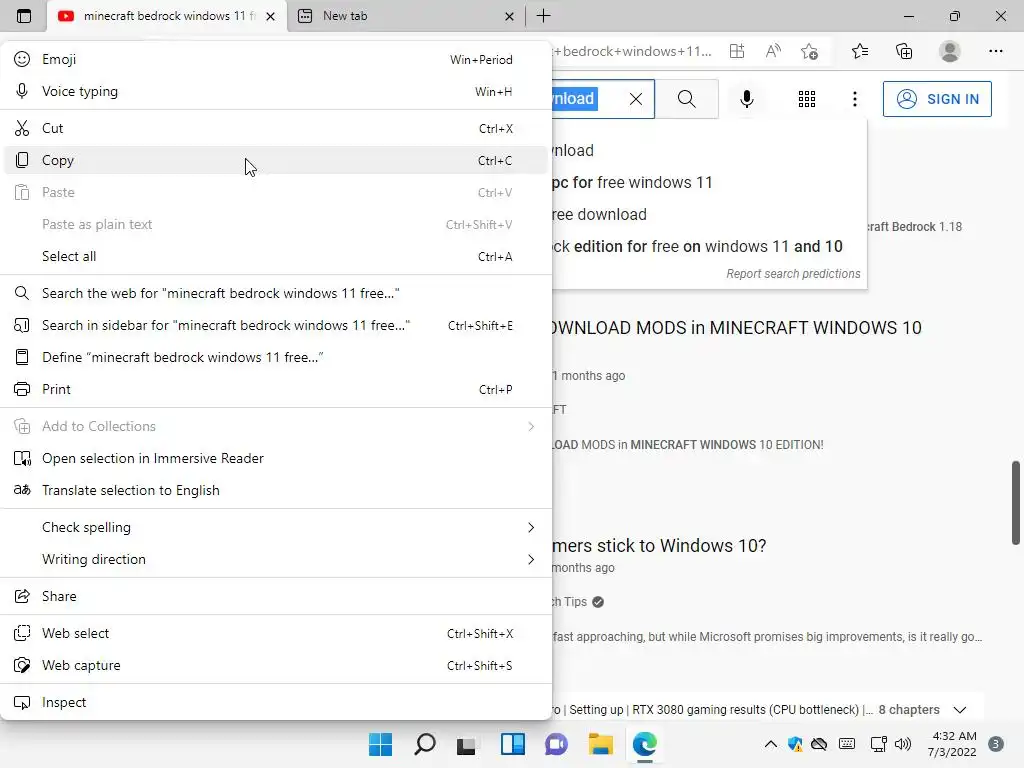Image resolution: width=1024 pixels, height=768 pixels.
Task: Open YouTube apps grid
Action: click(x=807, y=99)
